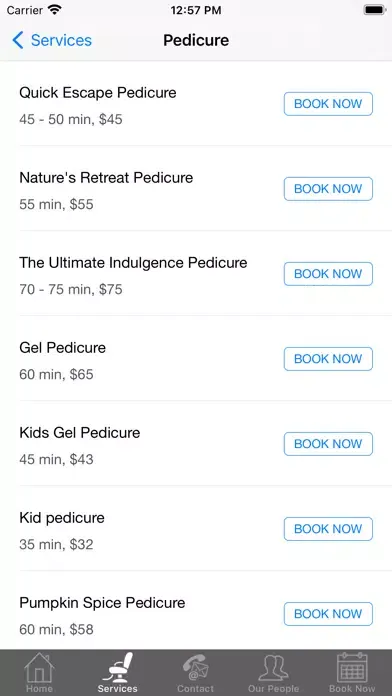The image size is (392, 696).
Task: Book the Kid pedicure service
Action: (x=328, y=529)
